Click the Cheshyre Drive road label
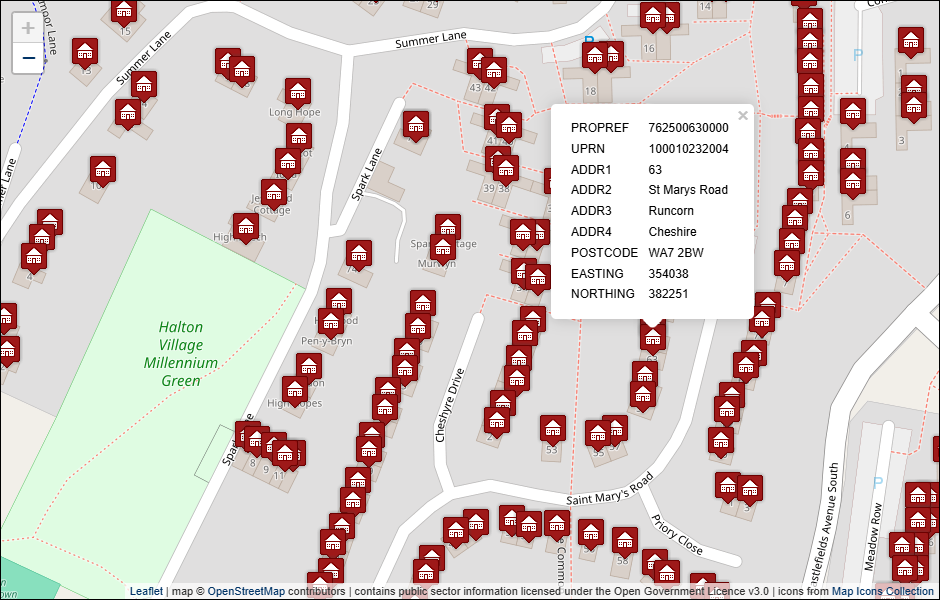This screenshot has width=940, height=600. click(x=449, y=405)
